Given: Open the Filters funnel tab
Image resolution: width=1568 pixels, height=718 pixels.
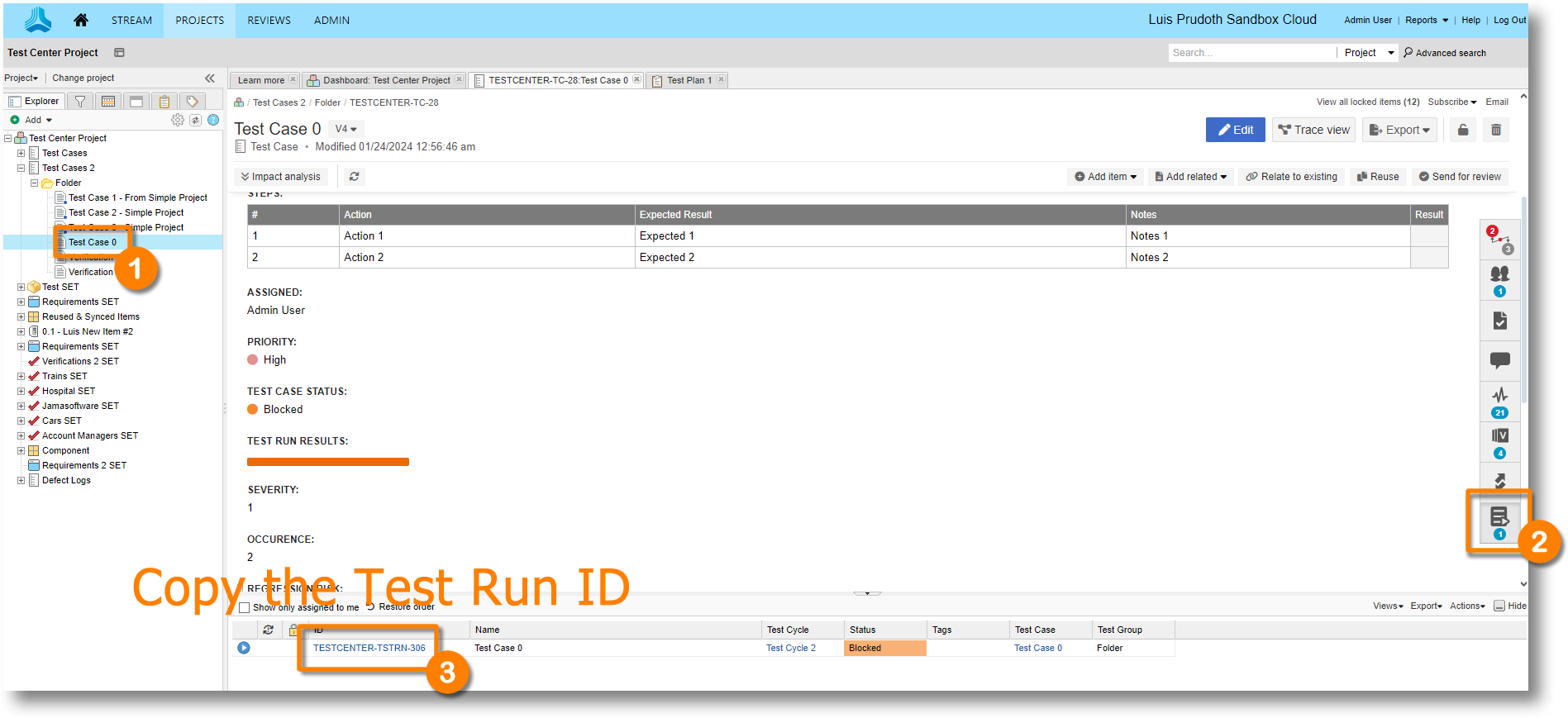Looking at the screenshot, I should pyautogui.click(x=80, y=102).
